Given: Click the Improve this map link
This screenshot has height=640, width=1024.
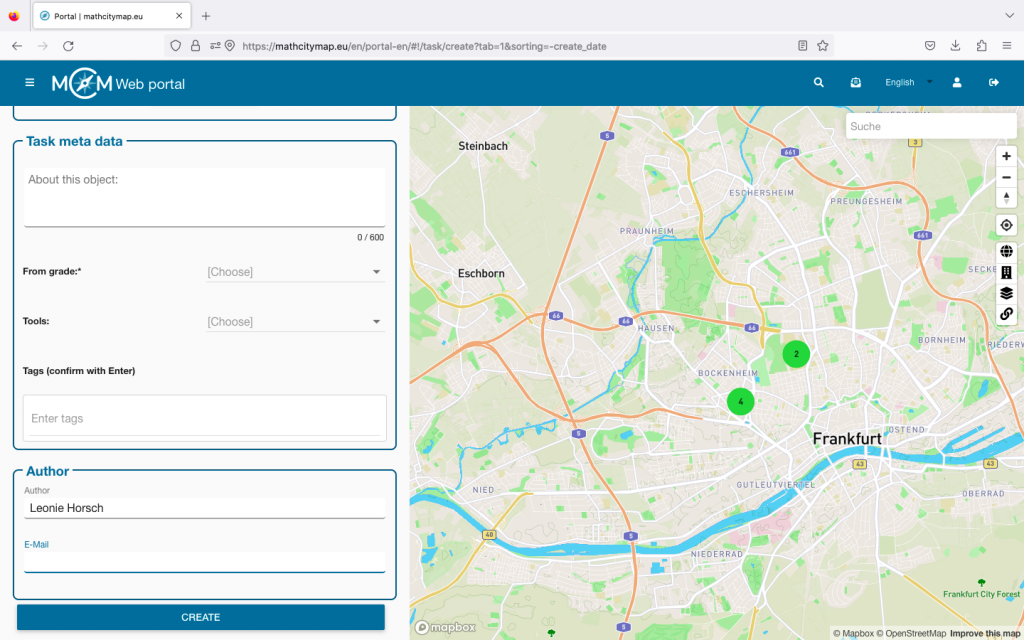Looking at the screenshot, I should coord(985,633).
